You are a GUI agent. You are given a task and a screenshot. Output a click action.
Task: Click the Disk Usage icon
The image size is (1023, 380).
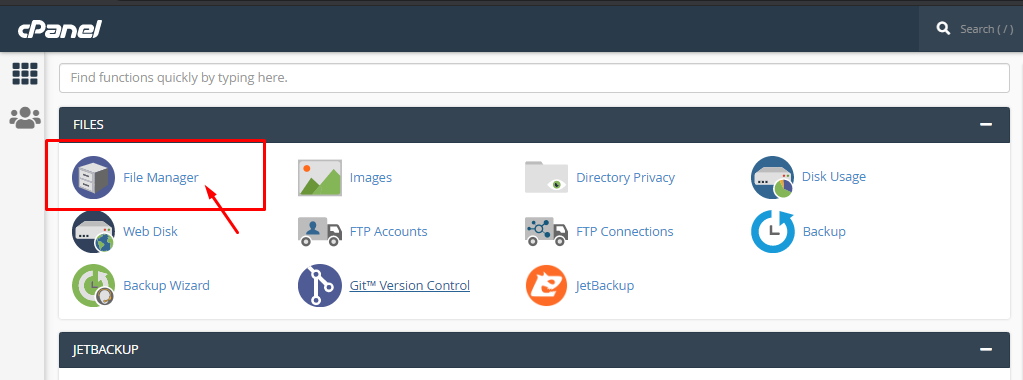[772, 177]
